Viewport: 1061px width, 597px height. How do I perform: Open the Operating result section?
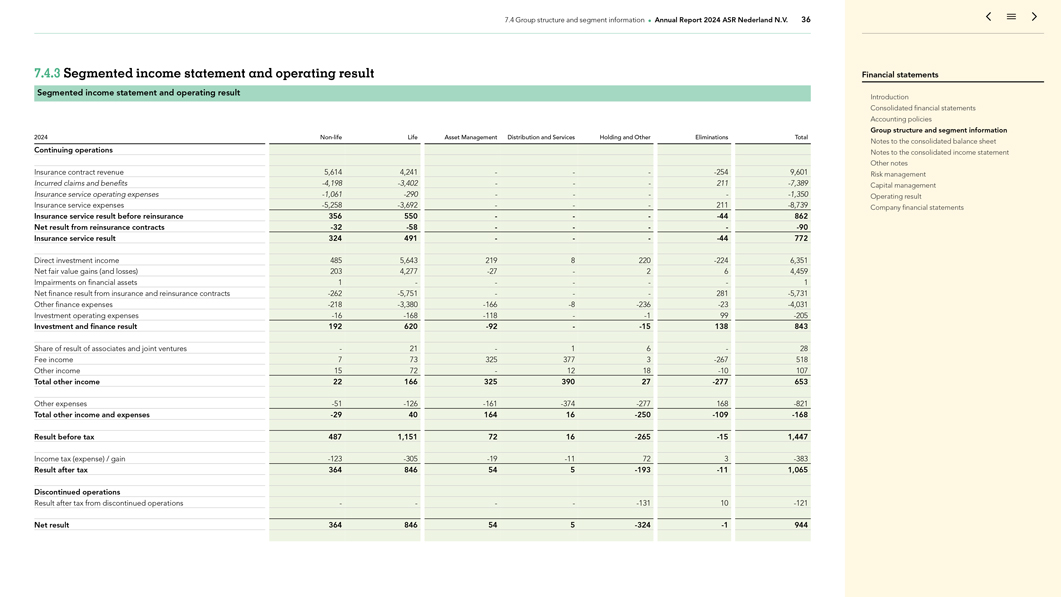tap(896, 196)
